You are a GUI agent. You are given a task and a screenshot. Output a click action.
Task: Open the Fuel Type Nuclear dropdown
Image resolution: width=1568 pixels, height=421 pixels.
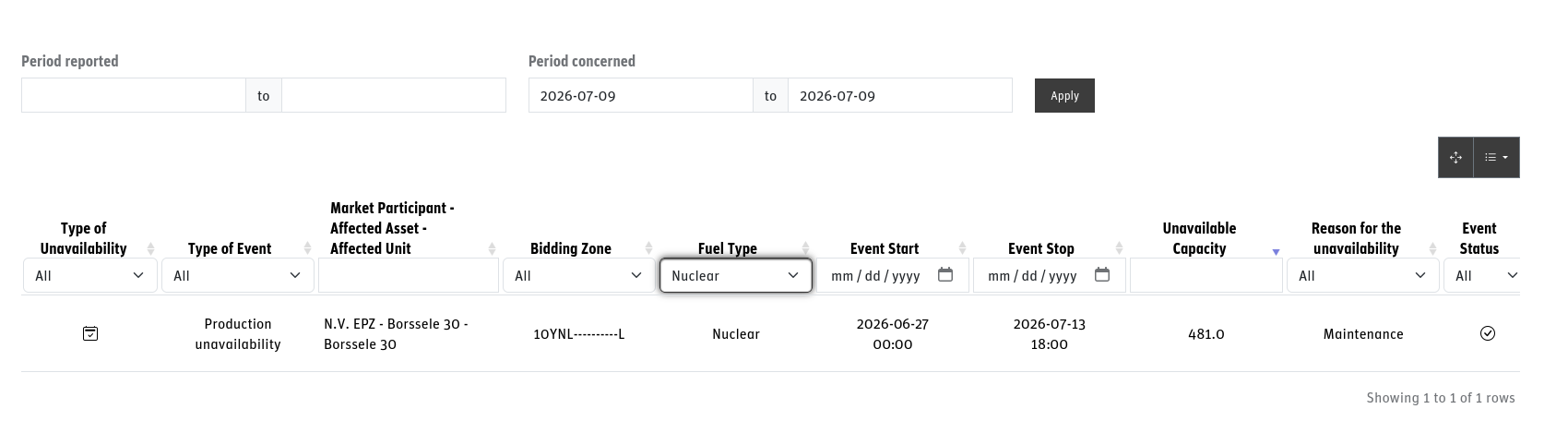pos(736,275)
